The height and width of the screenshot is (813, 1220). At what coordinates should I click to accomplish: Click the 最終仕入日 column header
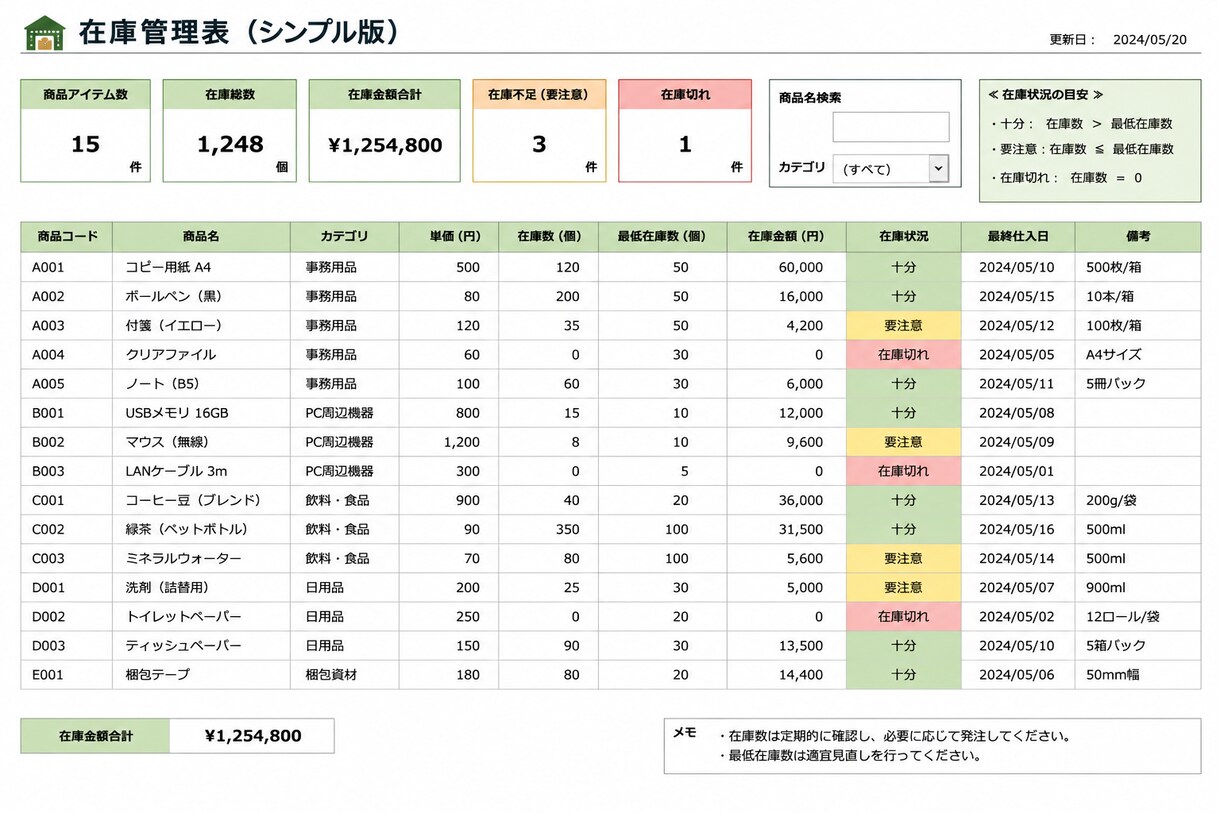[x=1018, y=237]
